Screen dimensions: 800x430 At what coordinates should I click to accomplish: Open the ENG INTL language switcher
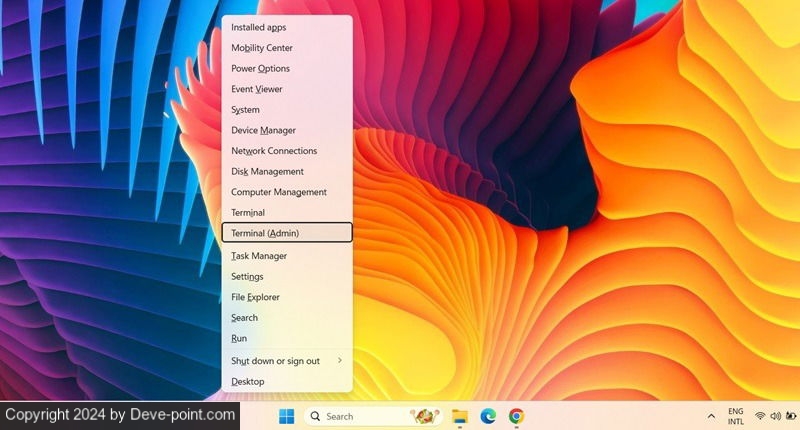[x=735, y=415]
